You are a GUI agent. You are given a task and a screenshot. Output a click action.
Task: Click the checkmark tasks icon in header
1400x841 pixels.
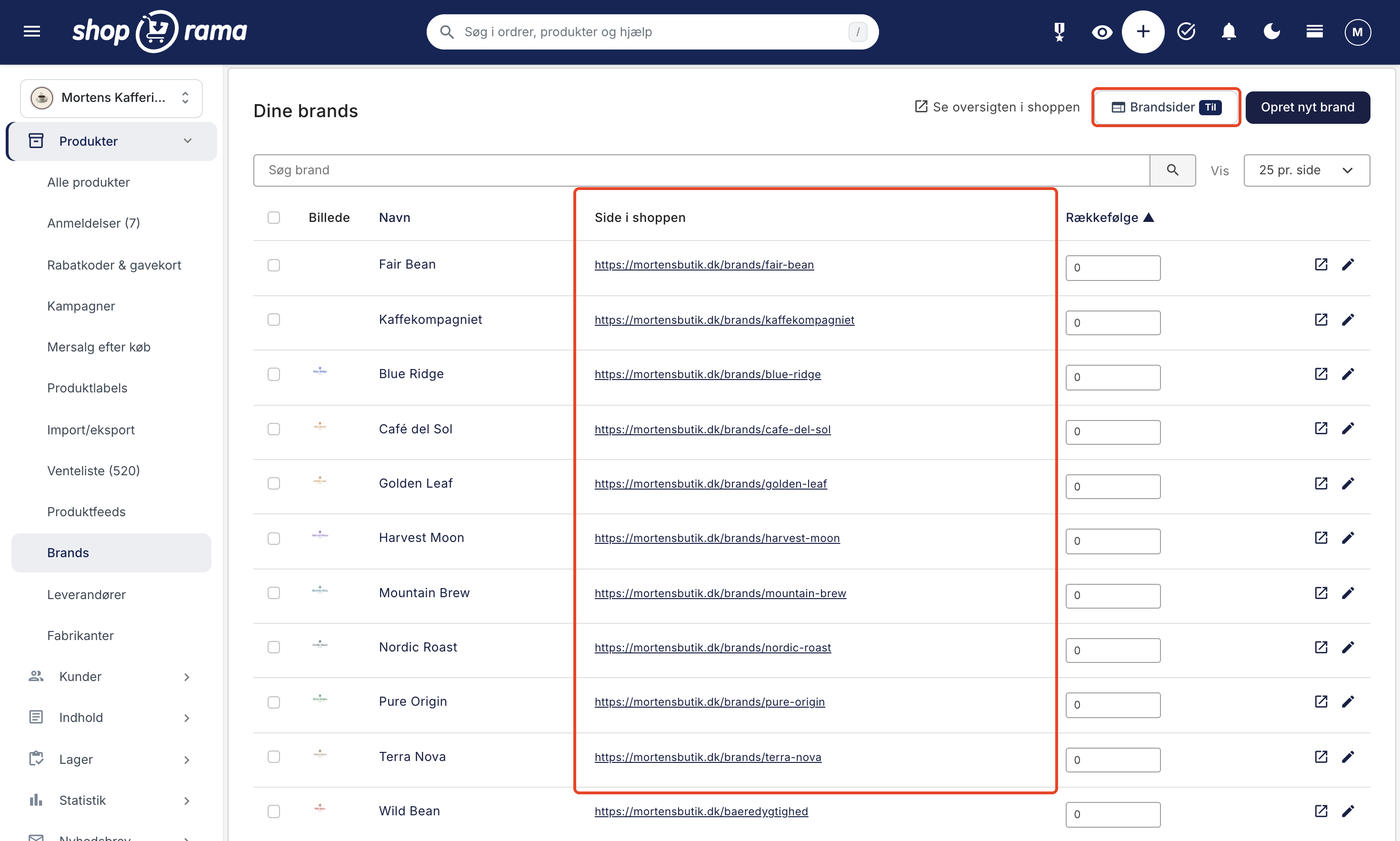[1186, 32]
